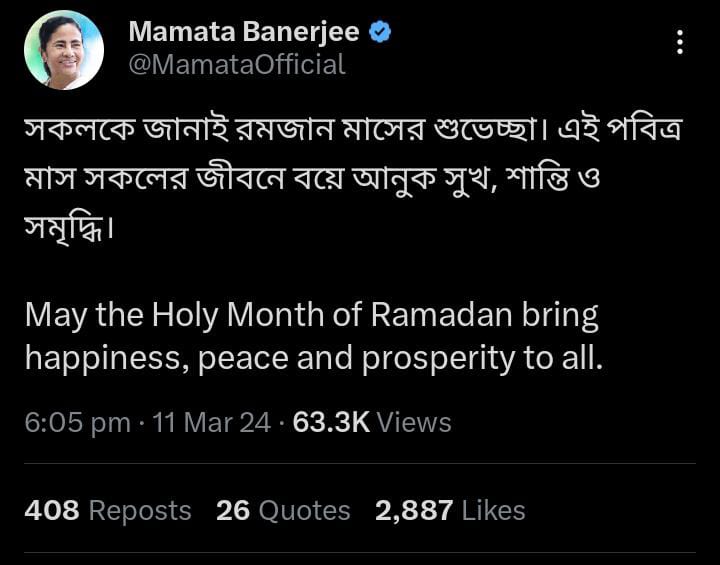720x565 pixels.
Task: Open the @MamataOfficial handle link
Action: (x=236, y=65)
